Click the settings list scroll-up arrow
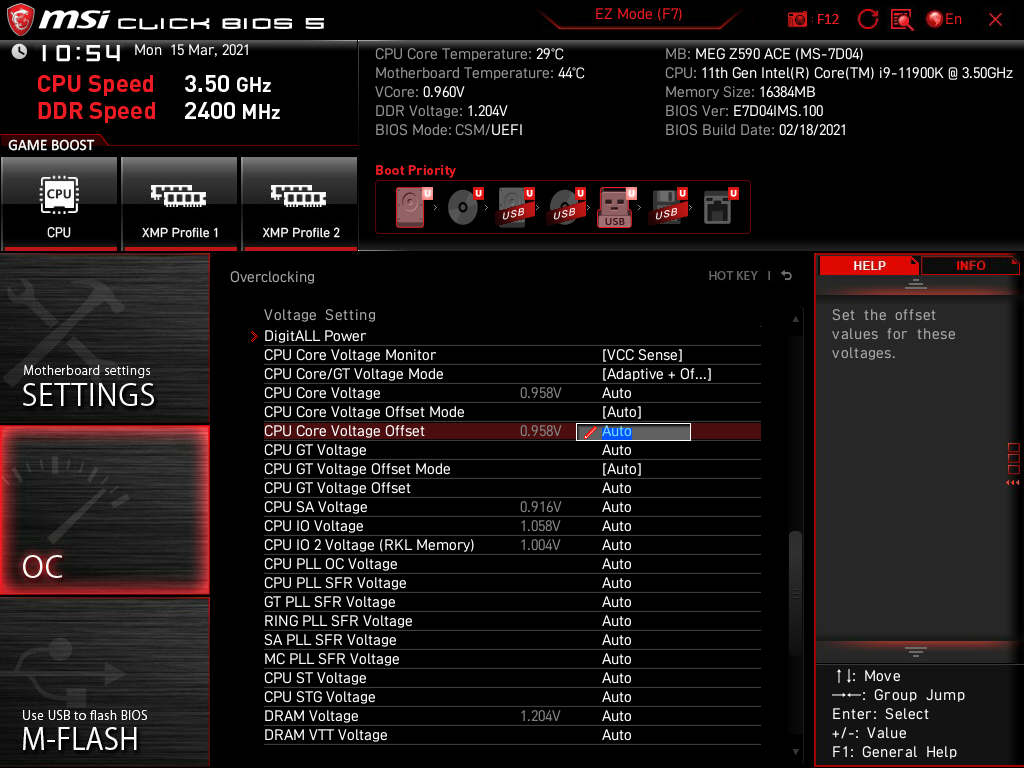This screenshot has height=768, width=1024. tap(795, 319)
